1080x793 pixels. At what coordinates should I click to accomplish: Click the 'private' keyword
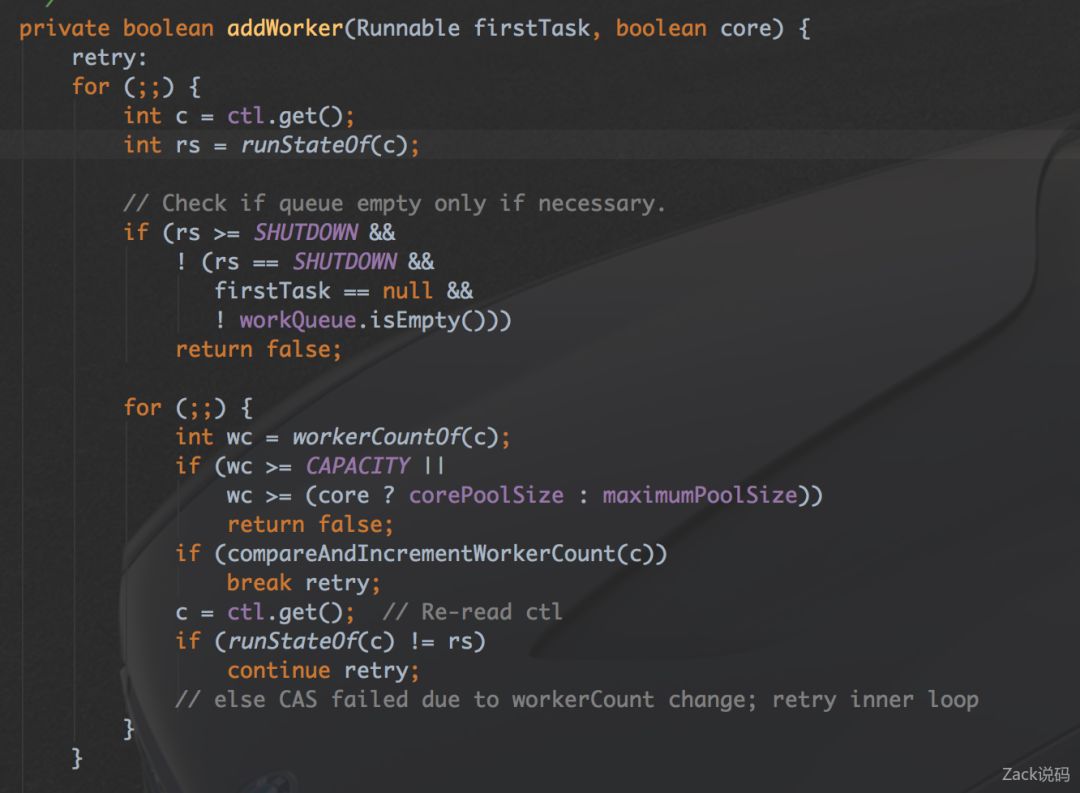coord(64,28)
